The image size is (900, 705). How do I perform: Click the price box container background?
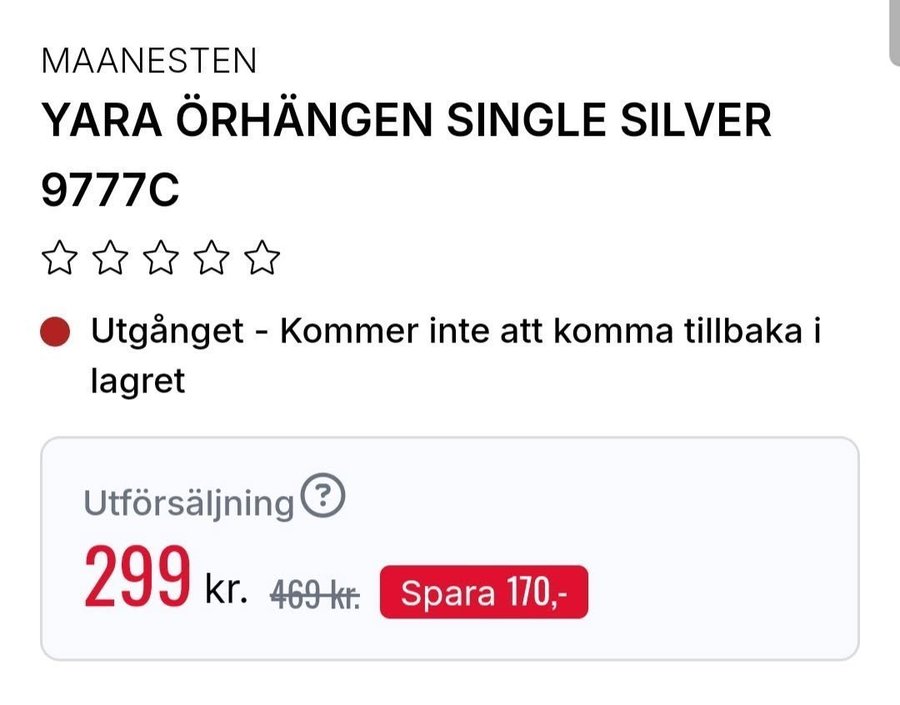(450, 549)
